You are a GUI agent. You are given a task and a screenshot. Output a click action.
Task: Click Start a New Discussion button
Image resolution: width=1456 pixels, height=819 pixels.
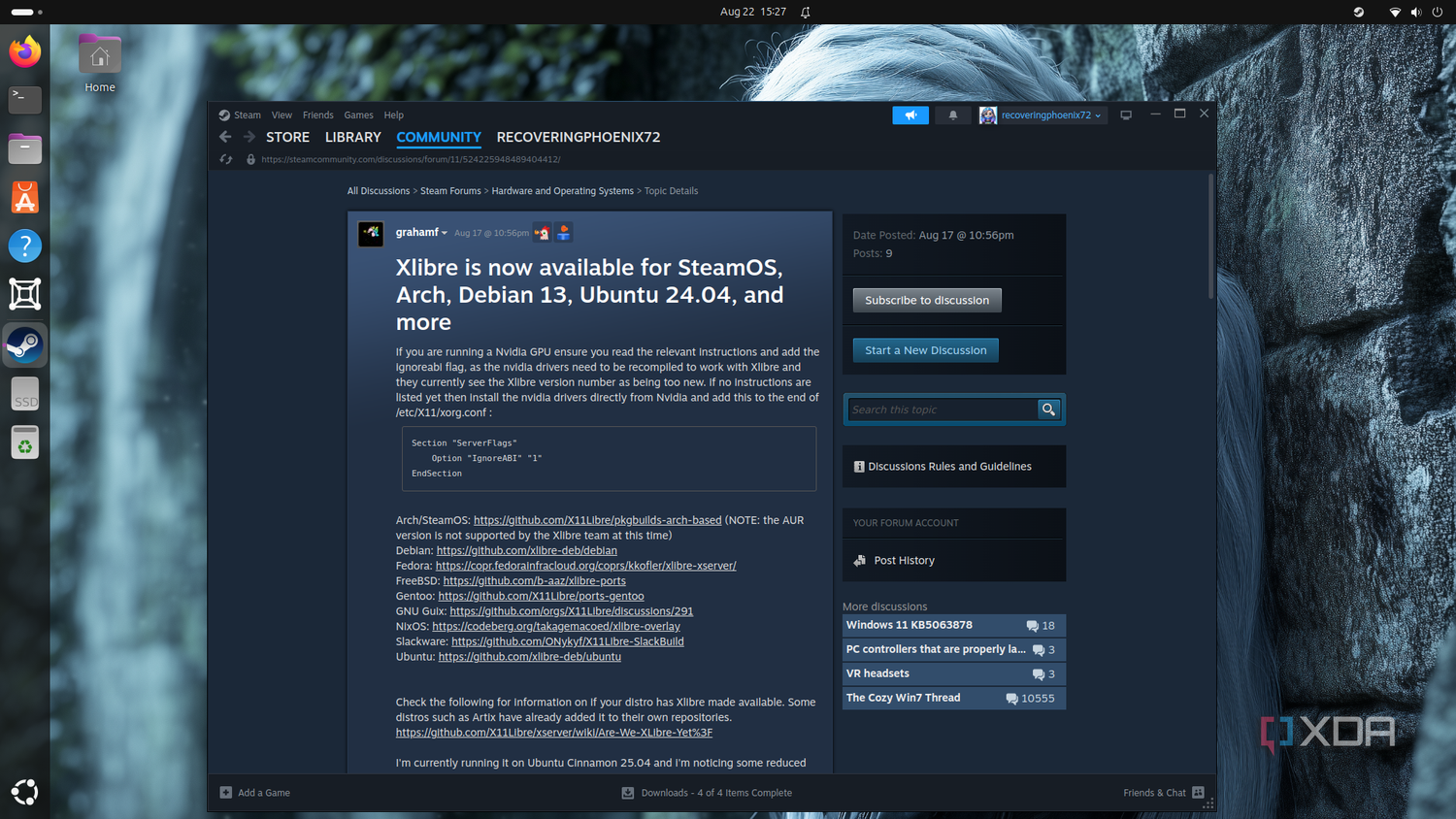click(x=926, y=350)
